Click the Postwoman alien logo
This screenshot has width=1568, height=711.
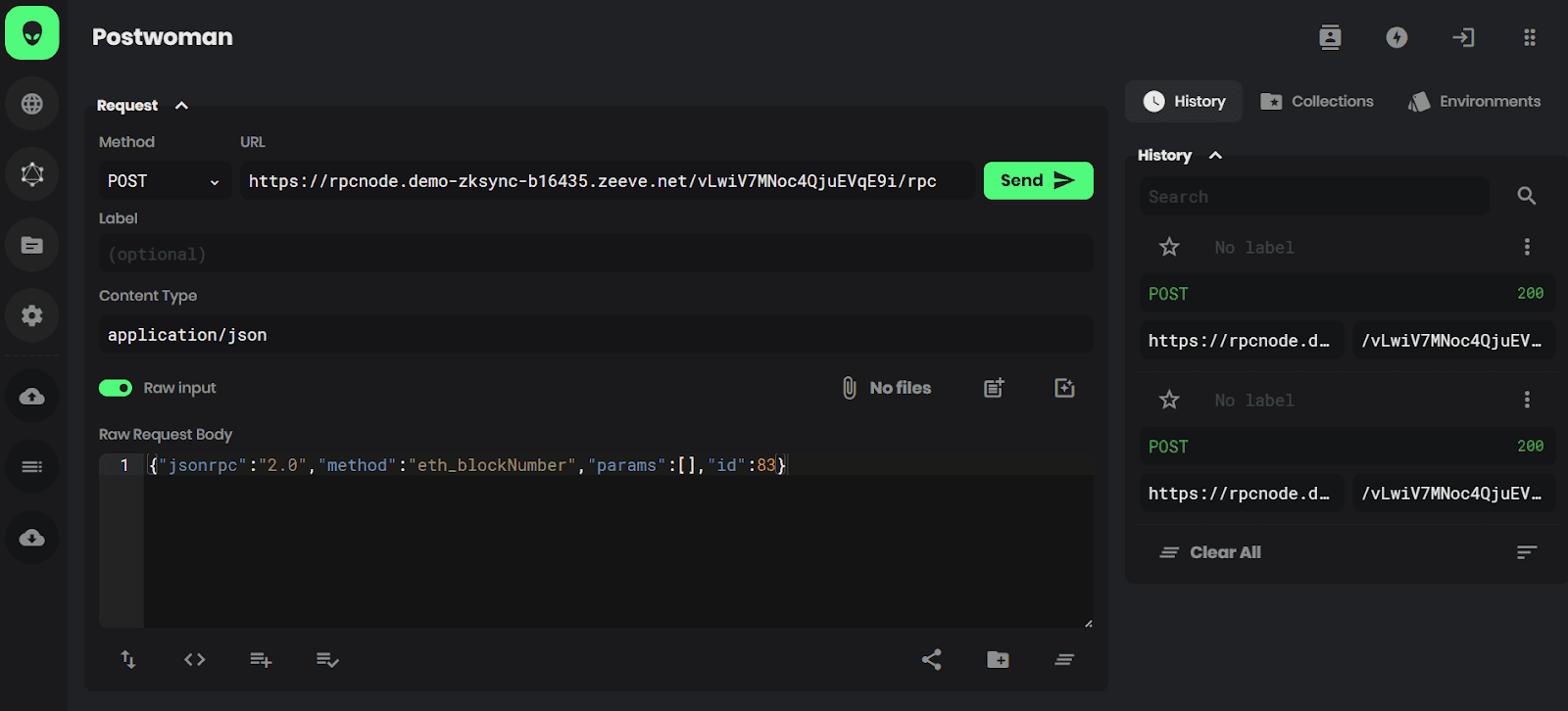point(32,32)
